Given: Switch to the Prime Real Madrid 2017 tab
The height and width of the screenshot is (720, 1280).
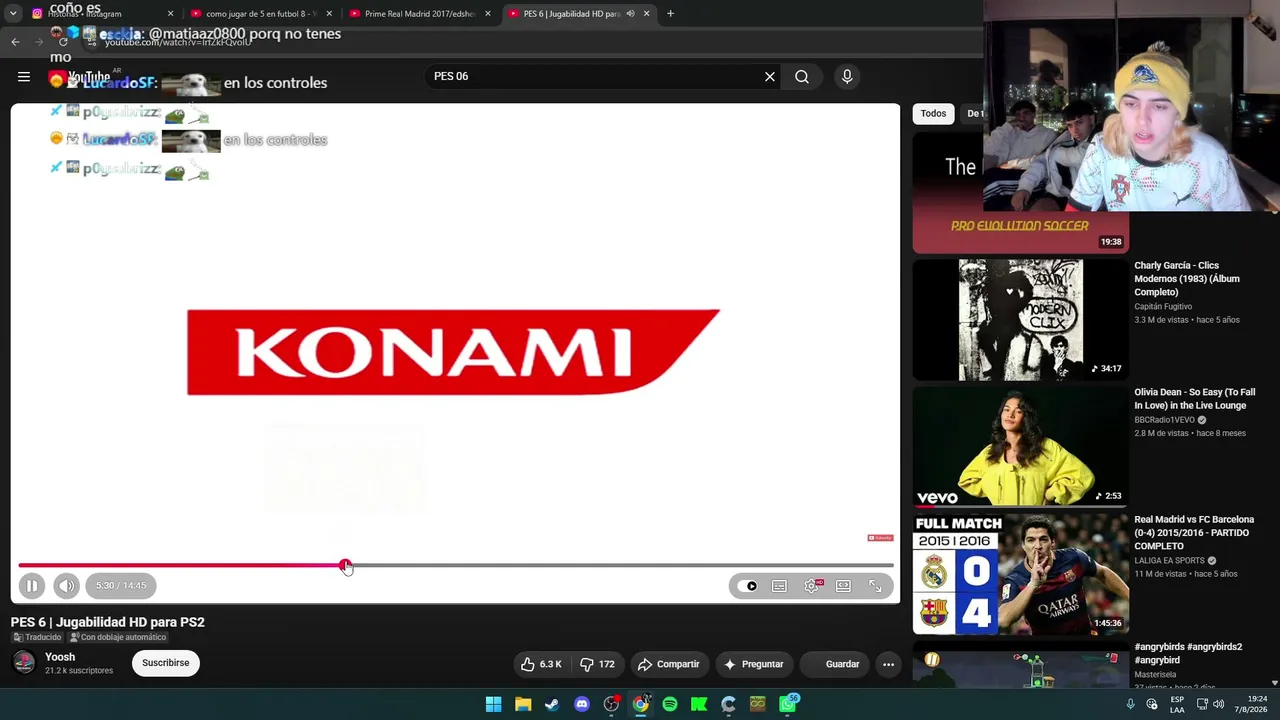Looking at the screenshot, I should click(x=419, y=14).
